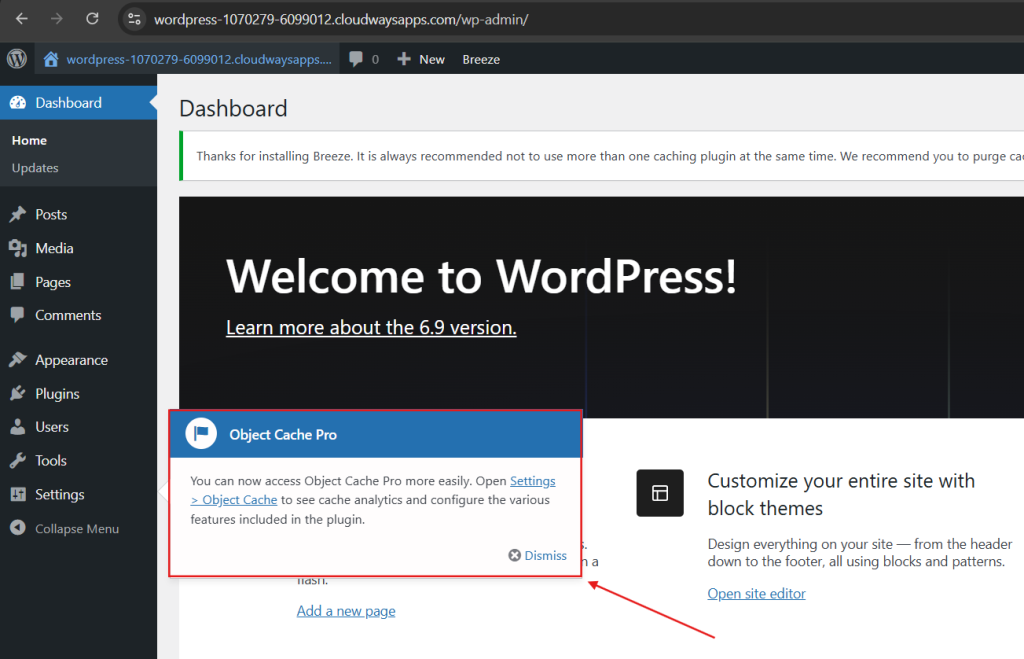Click the browser back arrow

coord(22,19)
